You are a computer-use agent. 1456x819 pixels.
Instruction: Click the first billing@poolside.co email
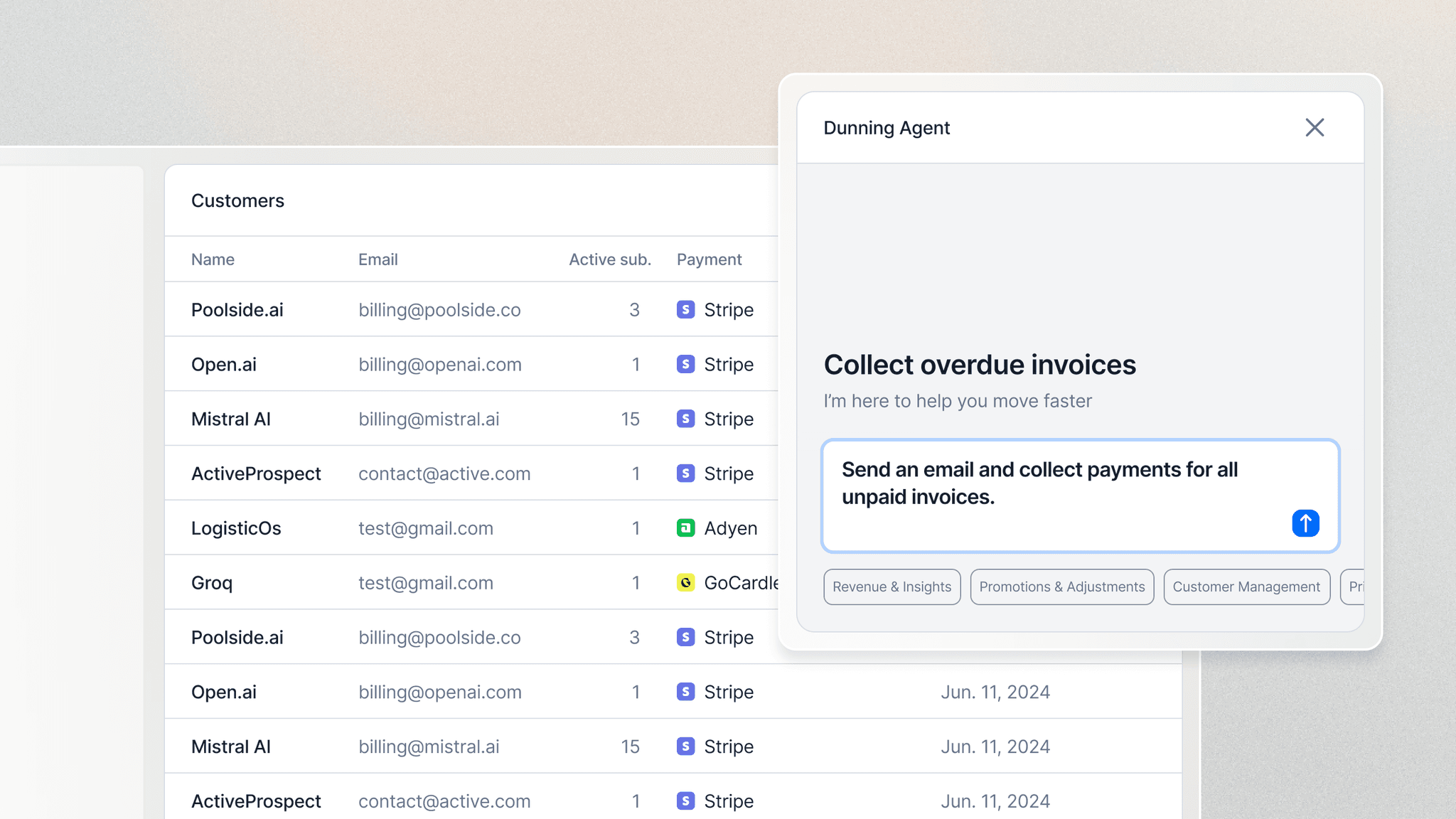click(x=439, y=310)
